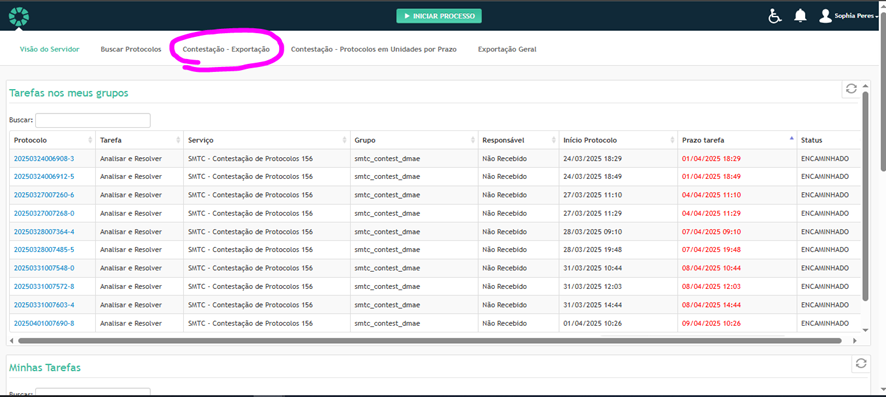Click the Minhas Tarefas heading
The height and width of the screenshot is (397, 886).
(x=45, y=368)
